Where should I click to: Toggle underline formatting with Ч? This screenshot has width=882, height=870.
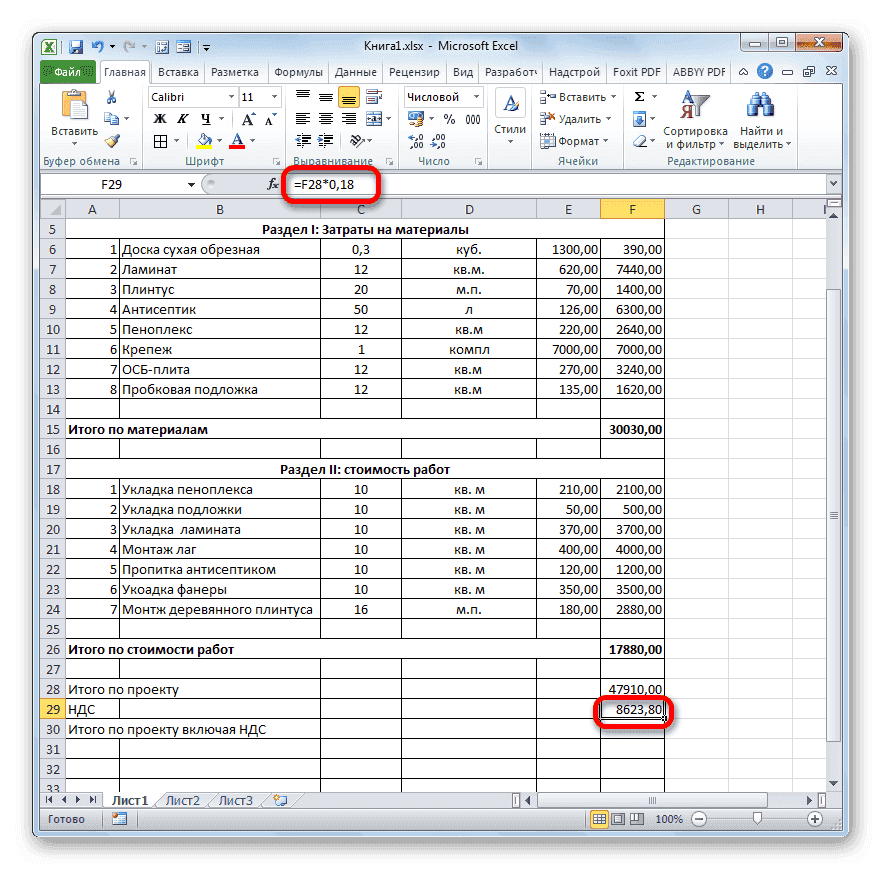pos(205,118)
